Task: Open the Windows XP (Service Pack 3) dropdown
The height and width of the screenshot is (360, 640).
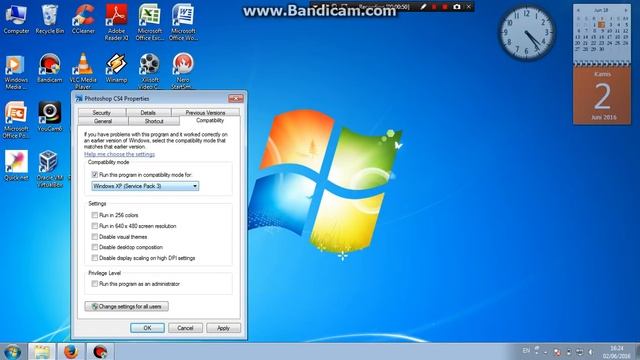Action: click(x=145, y=186)
